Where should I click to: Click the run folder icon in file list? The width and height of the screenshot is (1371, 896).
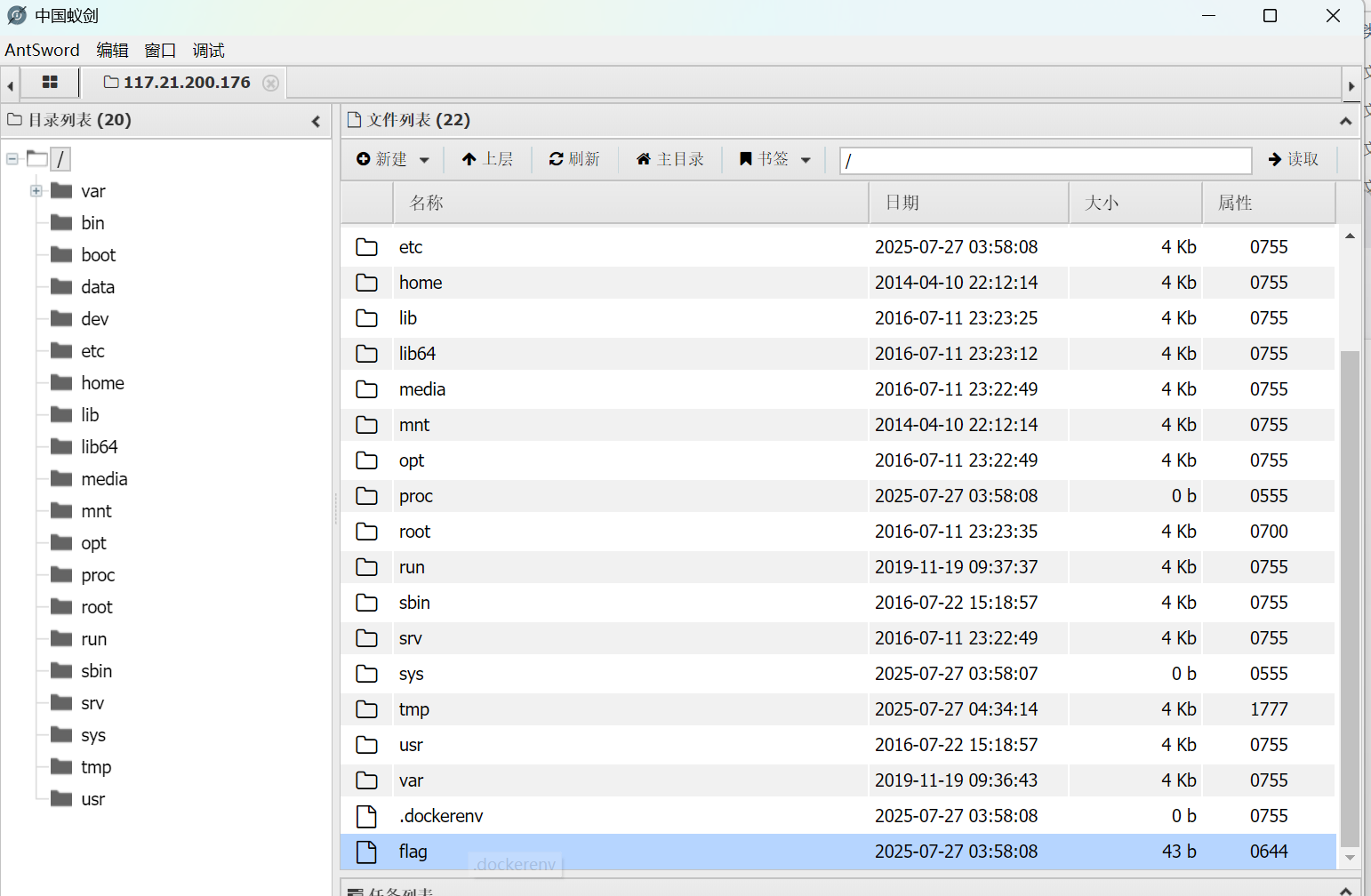366,567
